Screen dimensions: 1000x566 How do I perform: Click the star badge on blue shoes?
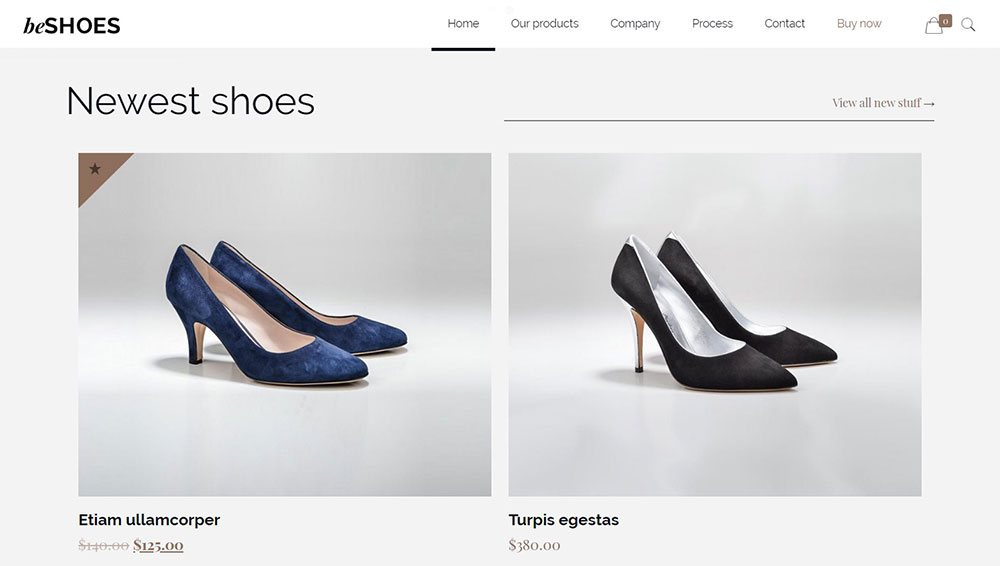[96, 168]
